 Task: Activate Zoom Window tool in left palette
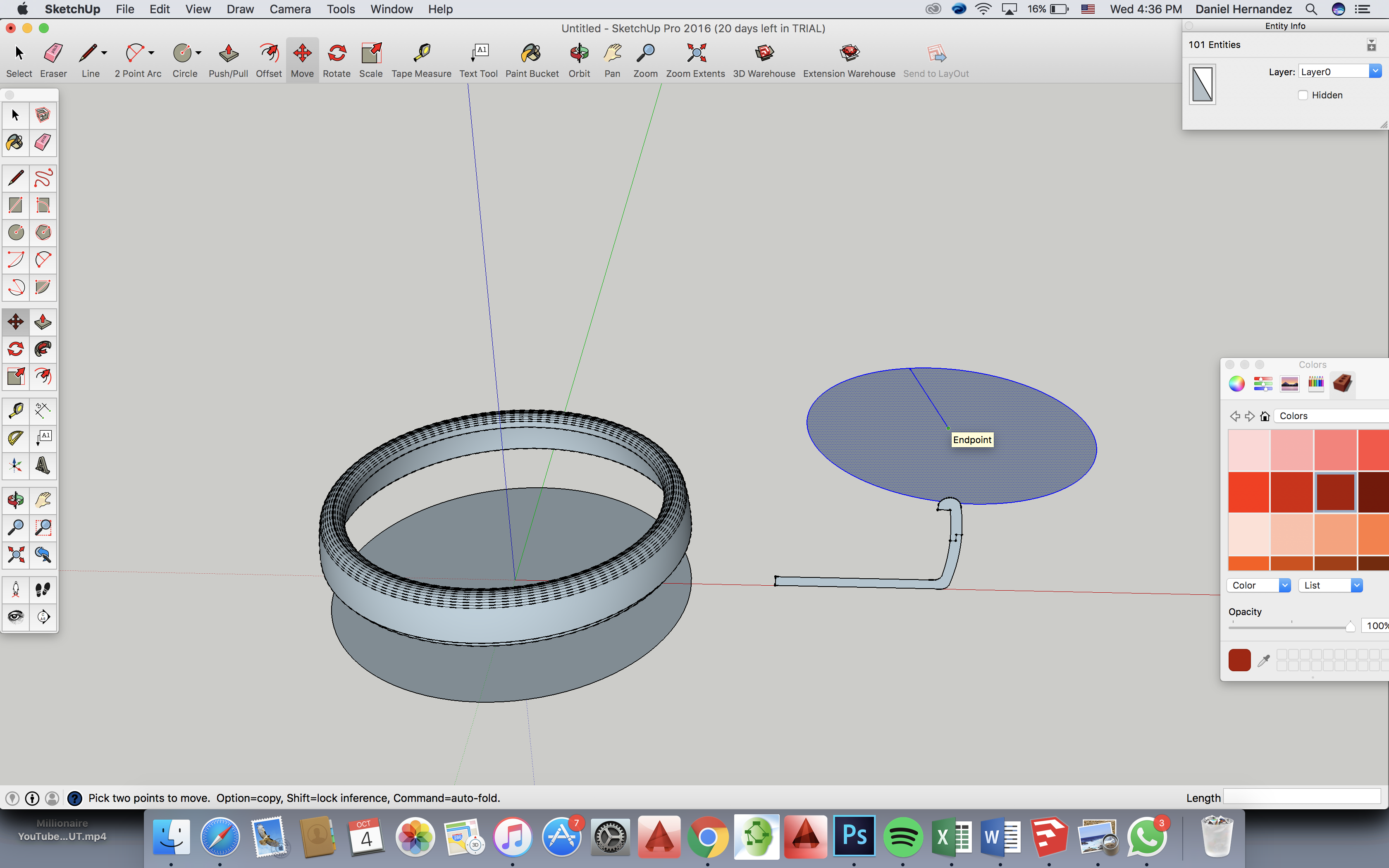(x=43, y=527)
